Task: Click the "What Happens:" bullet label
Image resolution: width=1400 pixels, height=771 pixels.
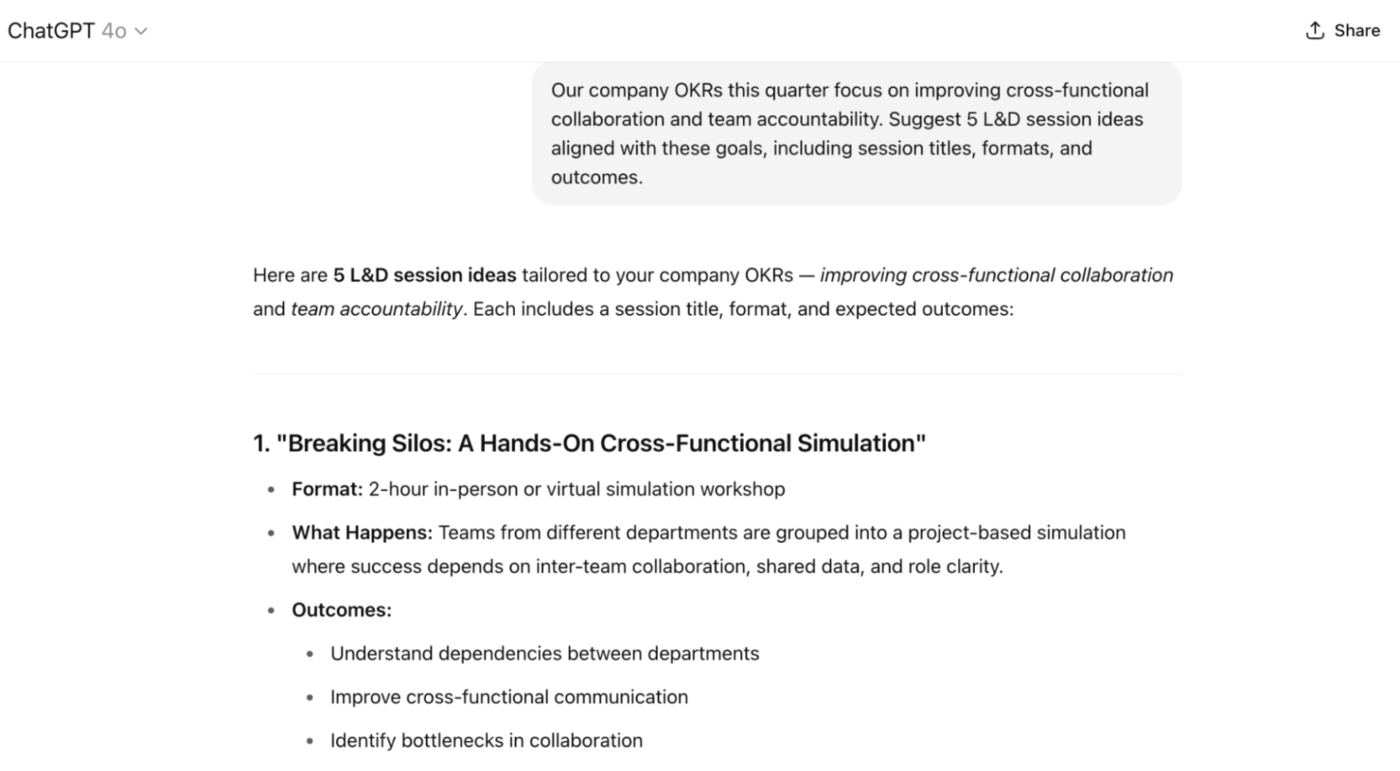Action: [362, 533]
